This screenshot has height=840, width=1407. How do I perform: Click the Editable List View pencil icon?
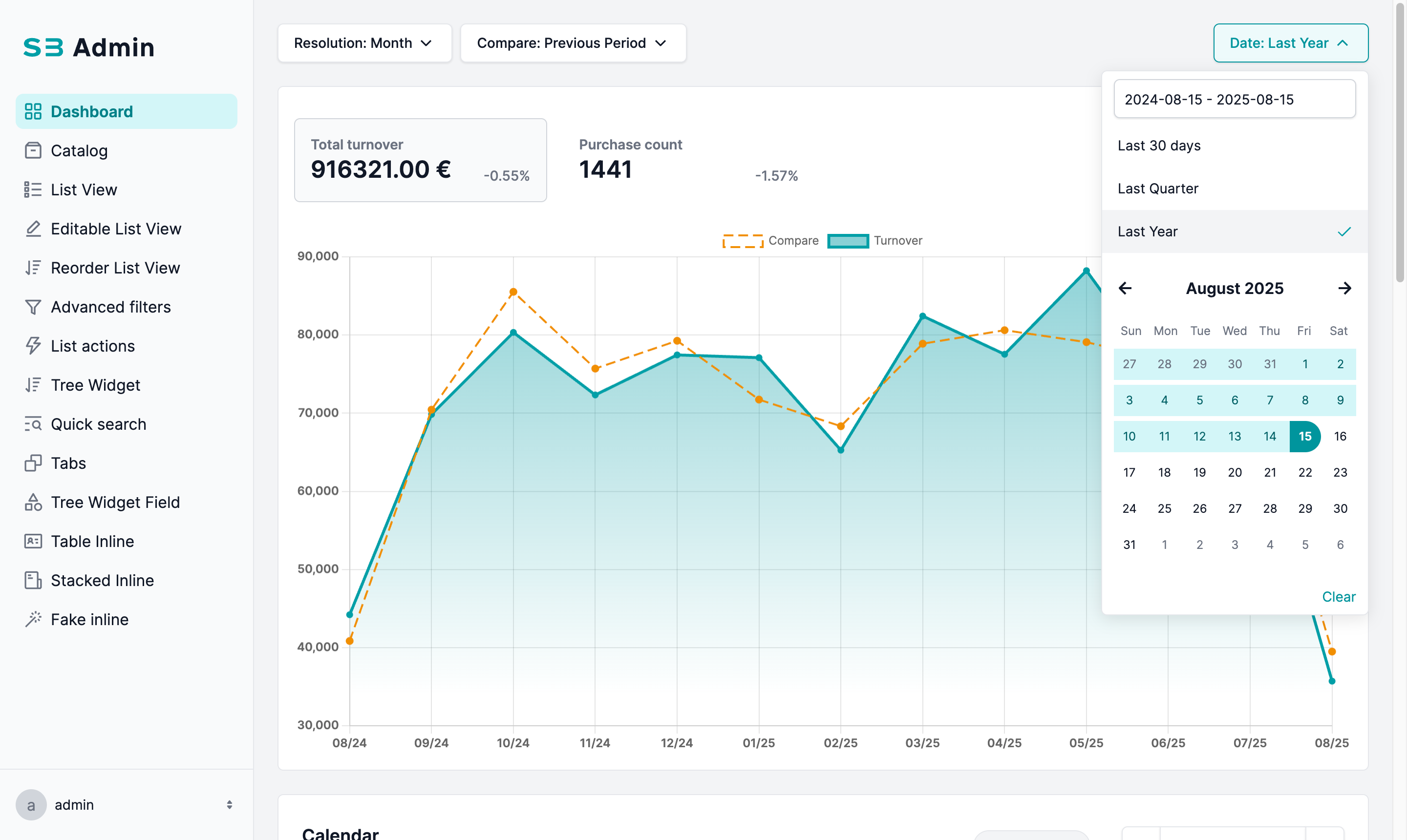click(33, 229)
